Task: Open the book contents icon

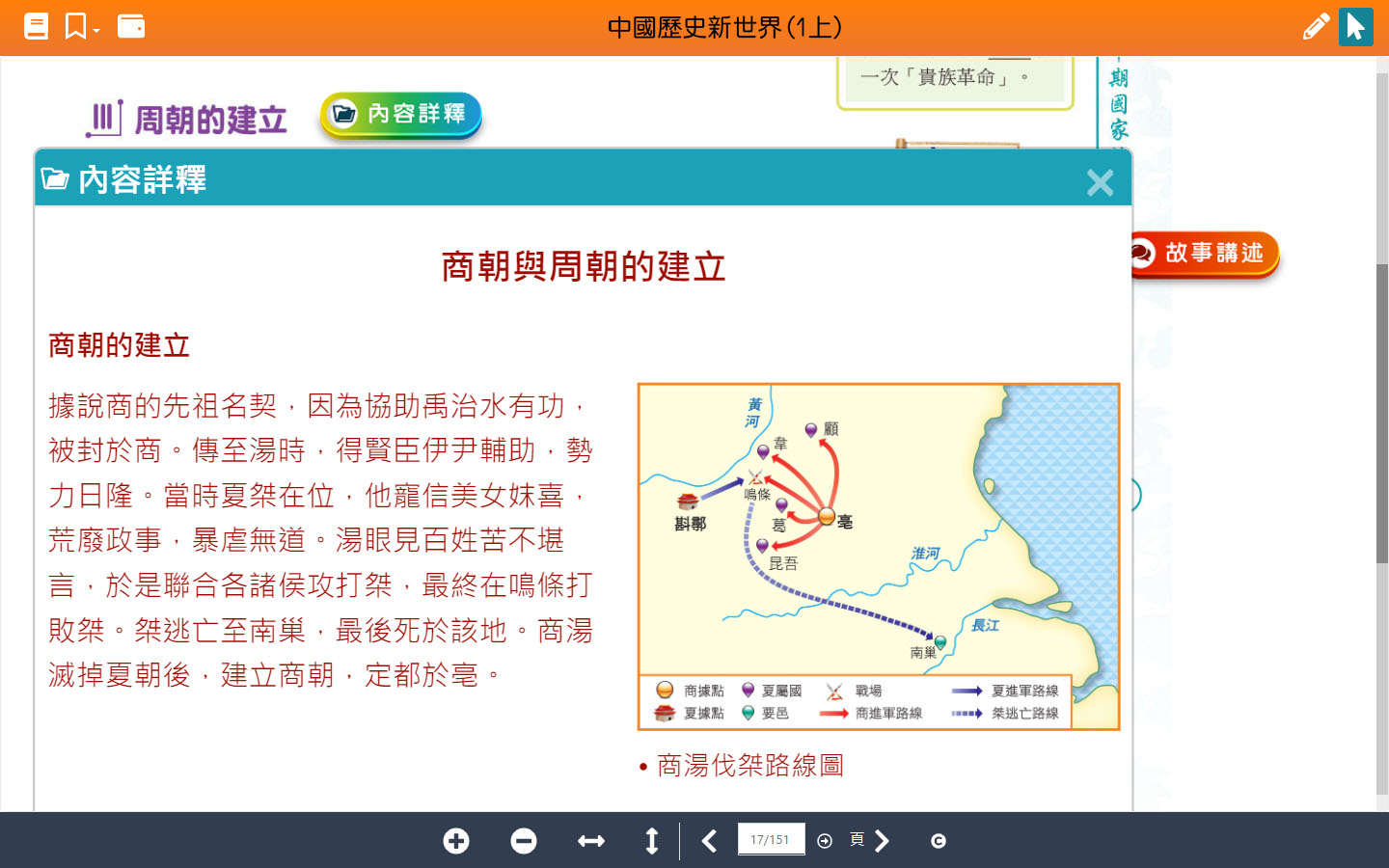Action: (x=36, y=26)
